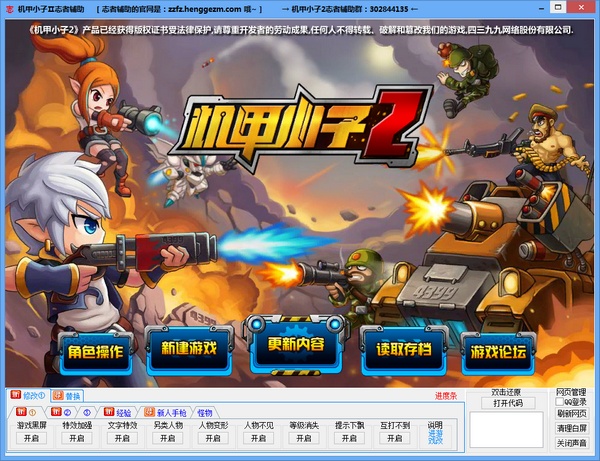Viewport: 600px width, 461px height.
Task: Click the 角色操作 game button
Action: tap(96, 352)
